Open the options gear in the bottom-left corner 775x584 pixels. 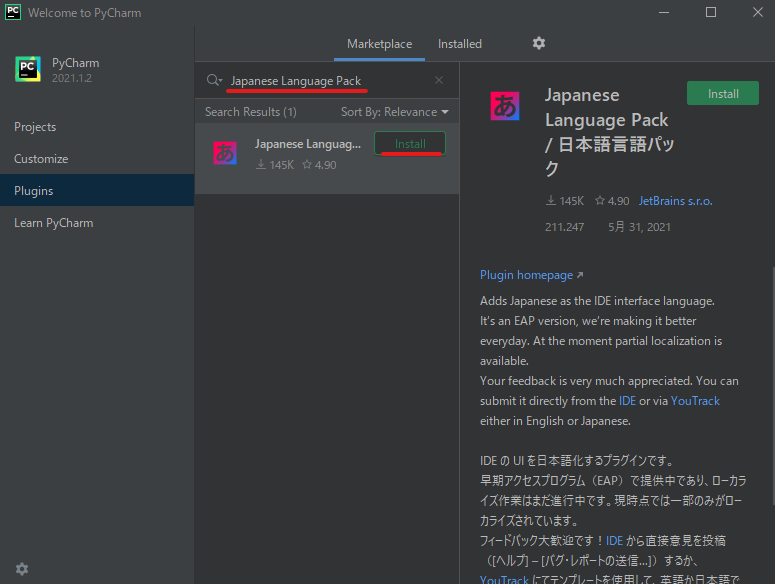[22, 569]
